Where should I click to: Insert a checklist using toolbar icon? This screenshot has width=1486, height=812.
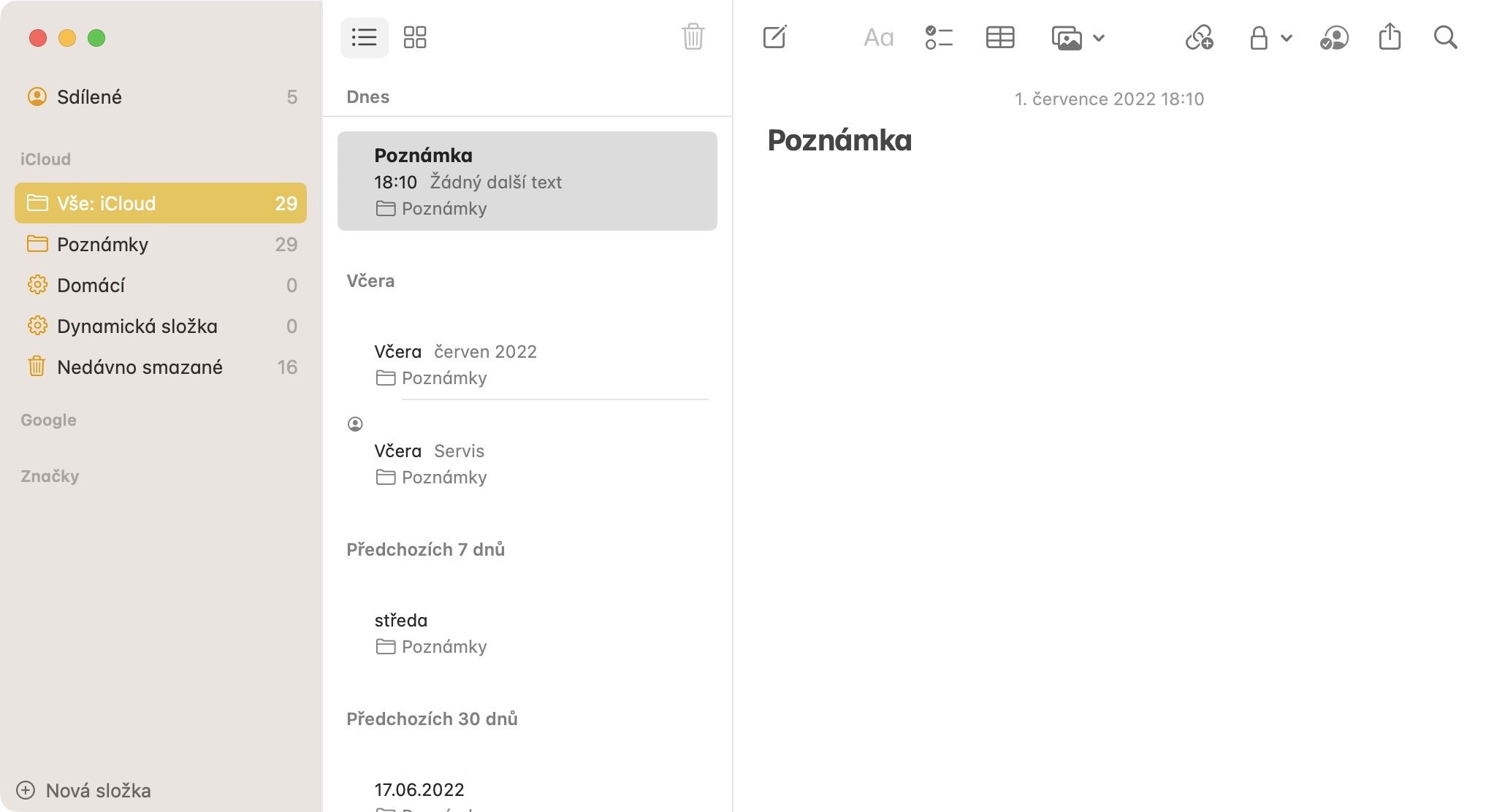(939, 37)
